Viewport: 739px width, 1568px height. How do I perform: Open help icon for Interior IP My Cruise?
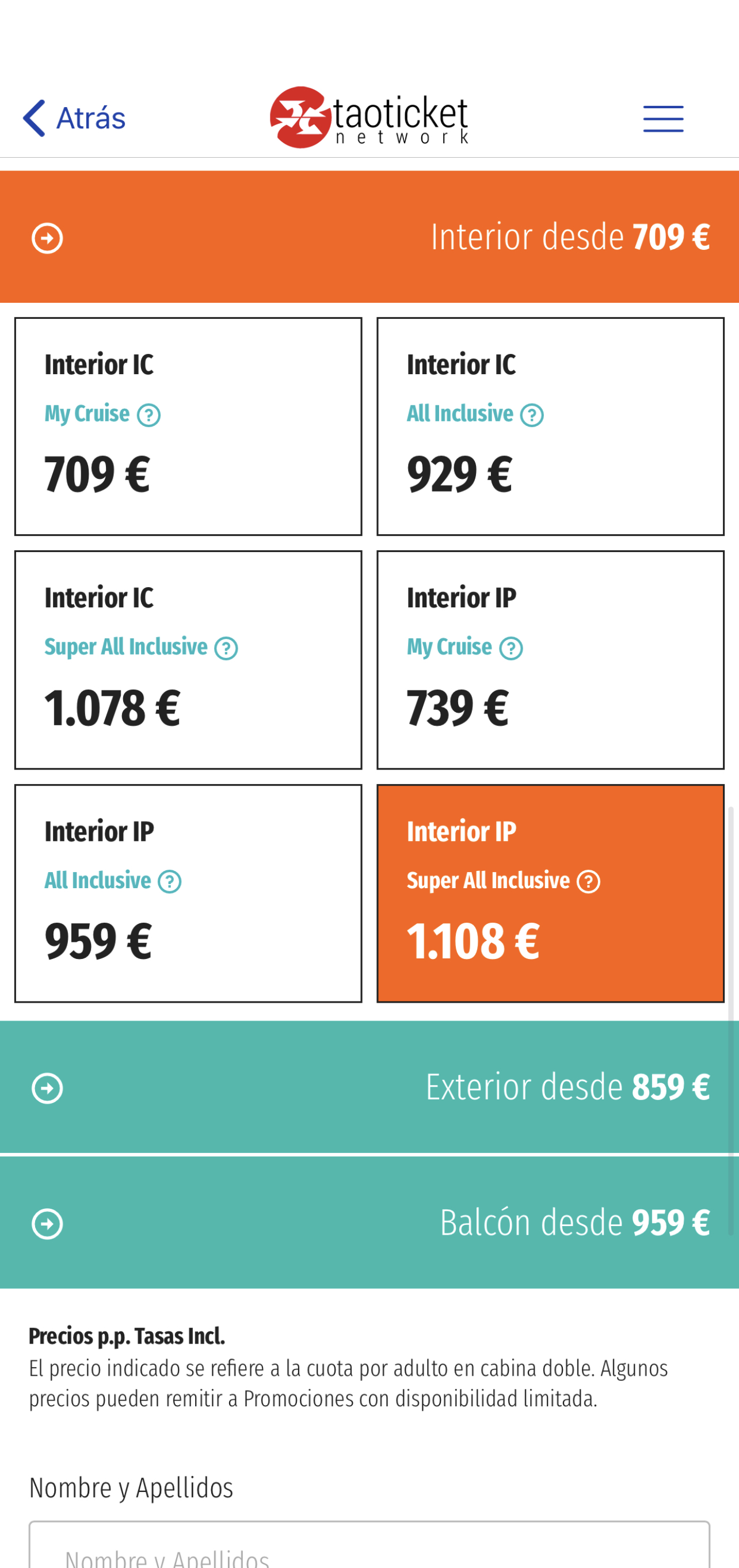tap(511, 648)
